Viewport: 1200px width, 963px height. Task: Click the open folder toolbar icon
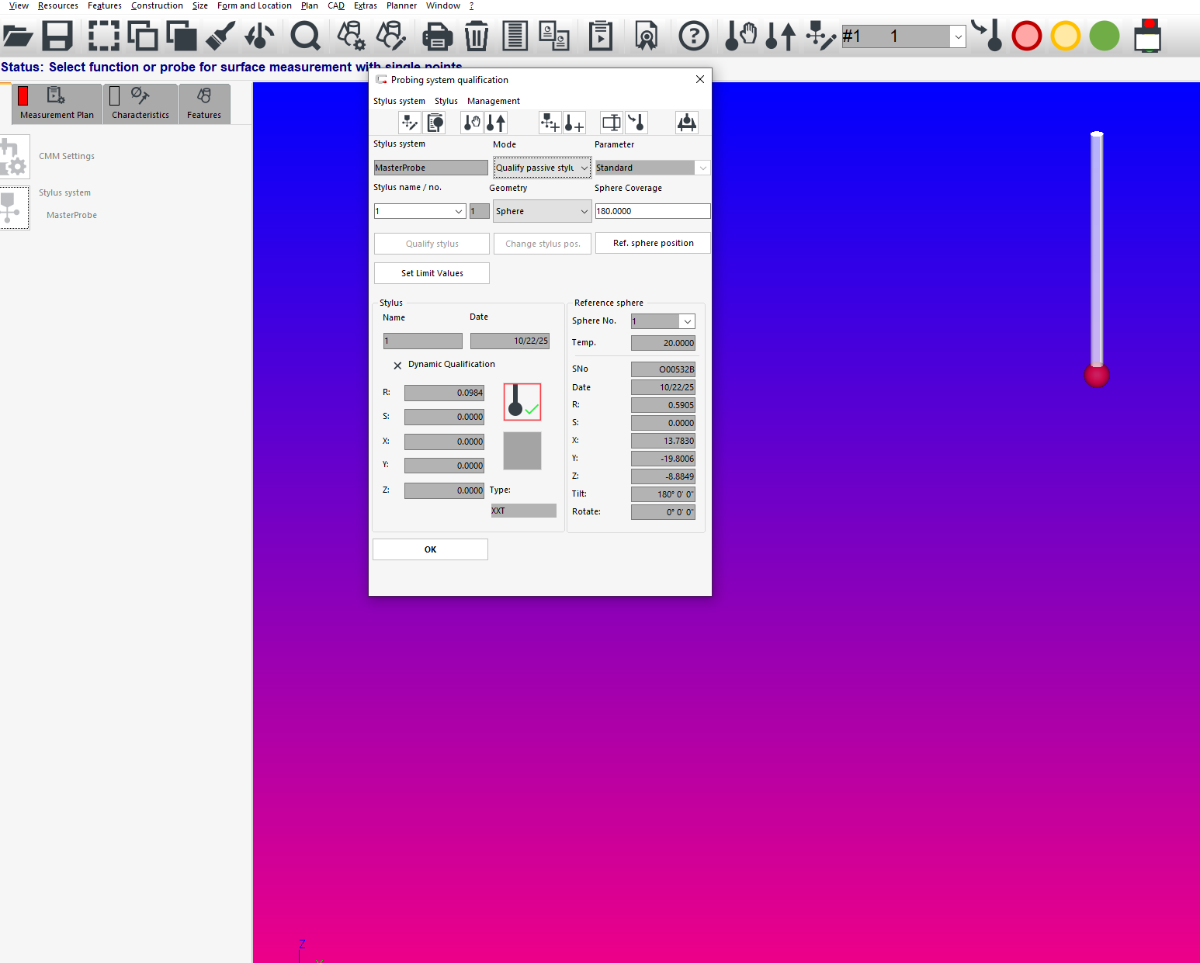tap(17, 37)
